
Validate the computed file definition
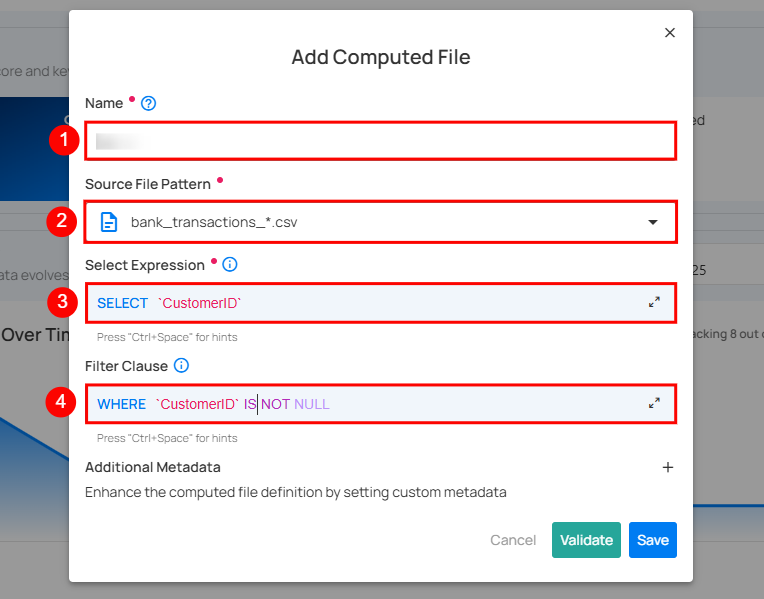(x=586, y=540)
